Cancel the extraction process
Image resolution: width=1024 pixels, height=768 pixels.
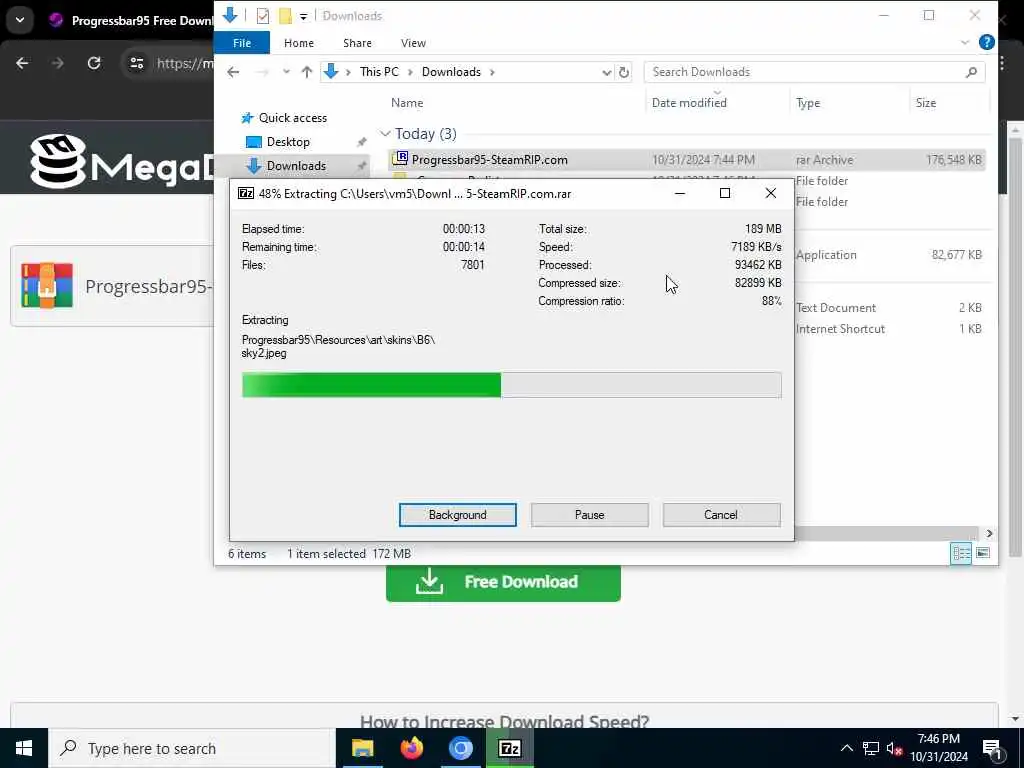point(721,515)
